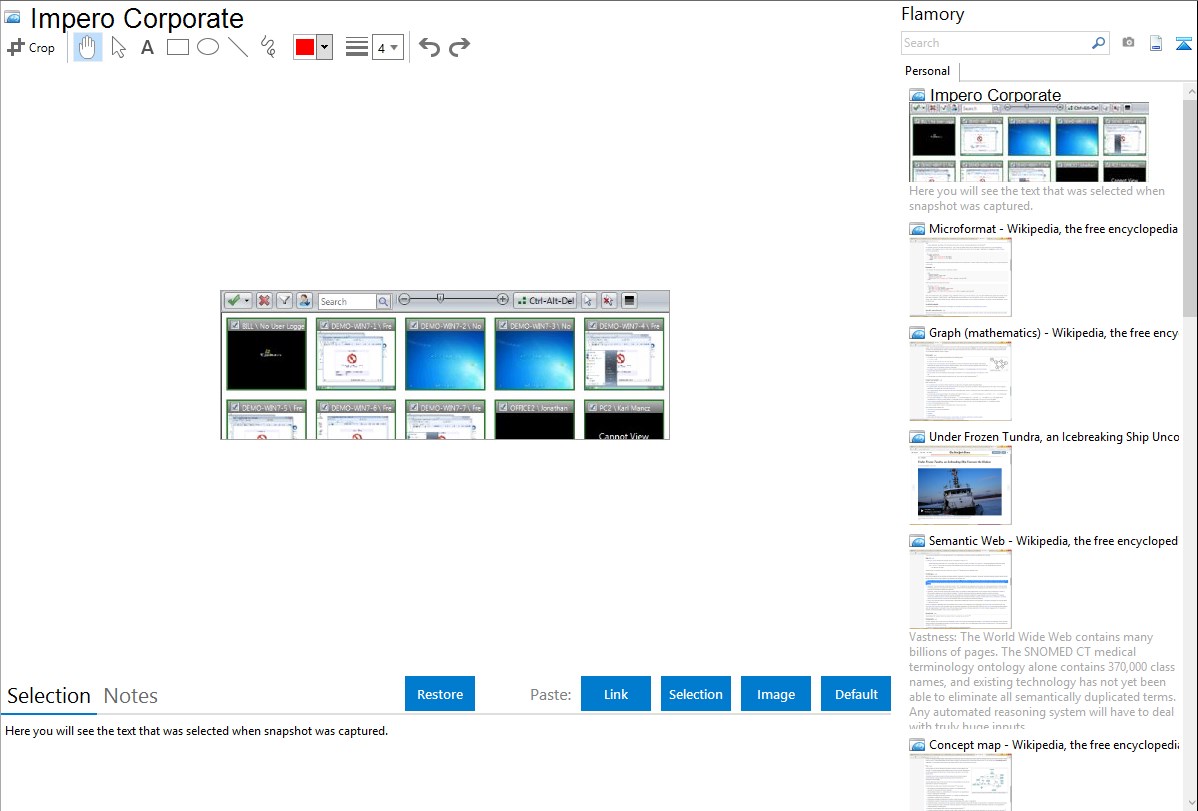This screenshot has width=1198, height=811.
Task: Click the Graph (mathematics) - Wikipedia snapshot title
Action: click(1053, 333)
